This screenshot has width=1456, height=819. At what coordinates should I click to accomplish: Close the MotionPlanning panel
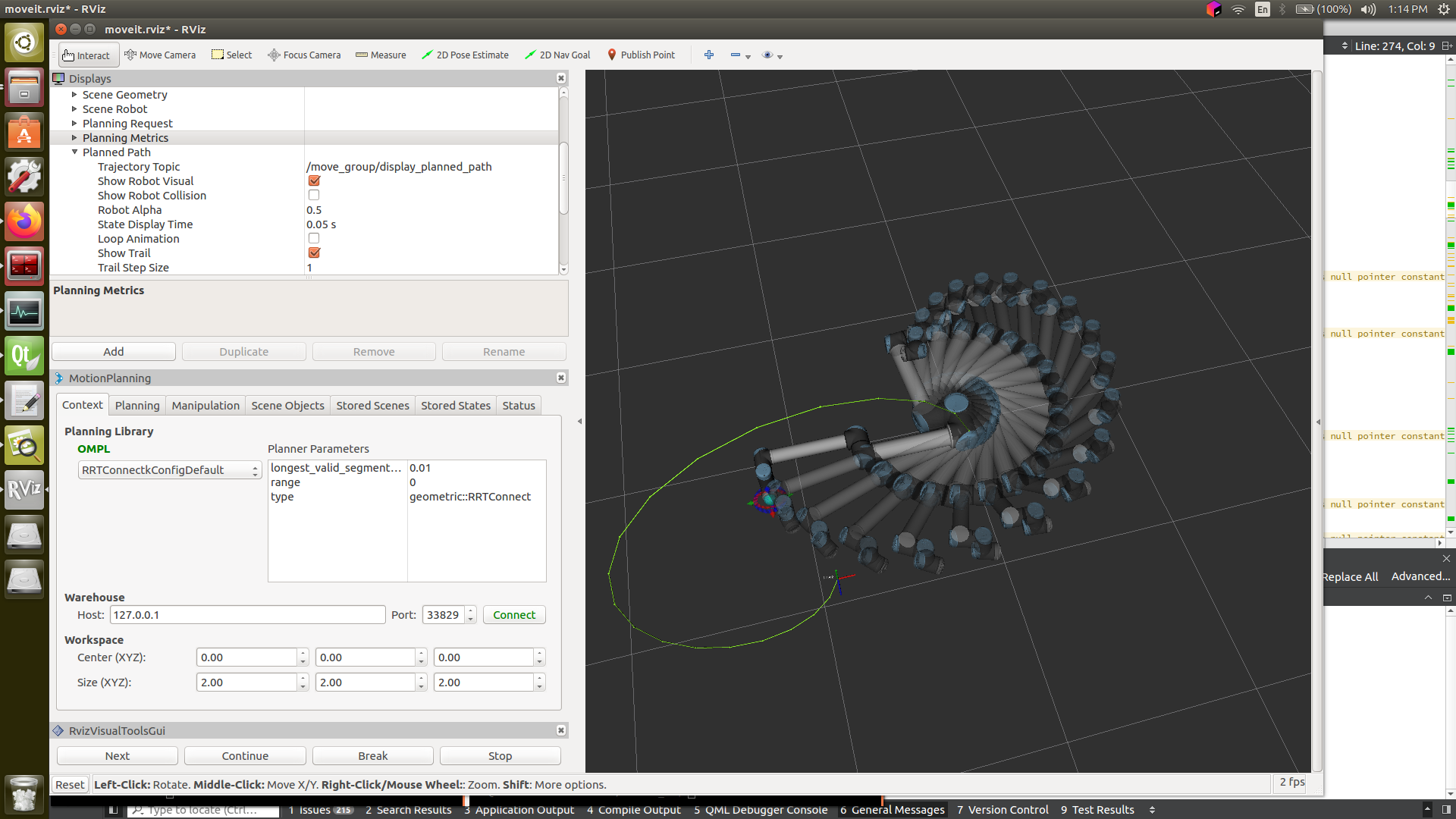point(561,378)
